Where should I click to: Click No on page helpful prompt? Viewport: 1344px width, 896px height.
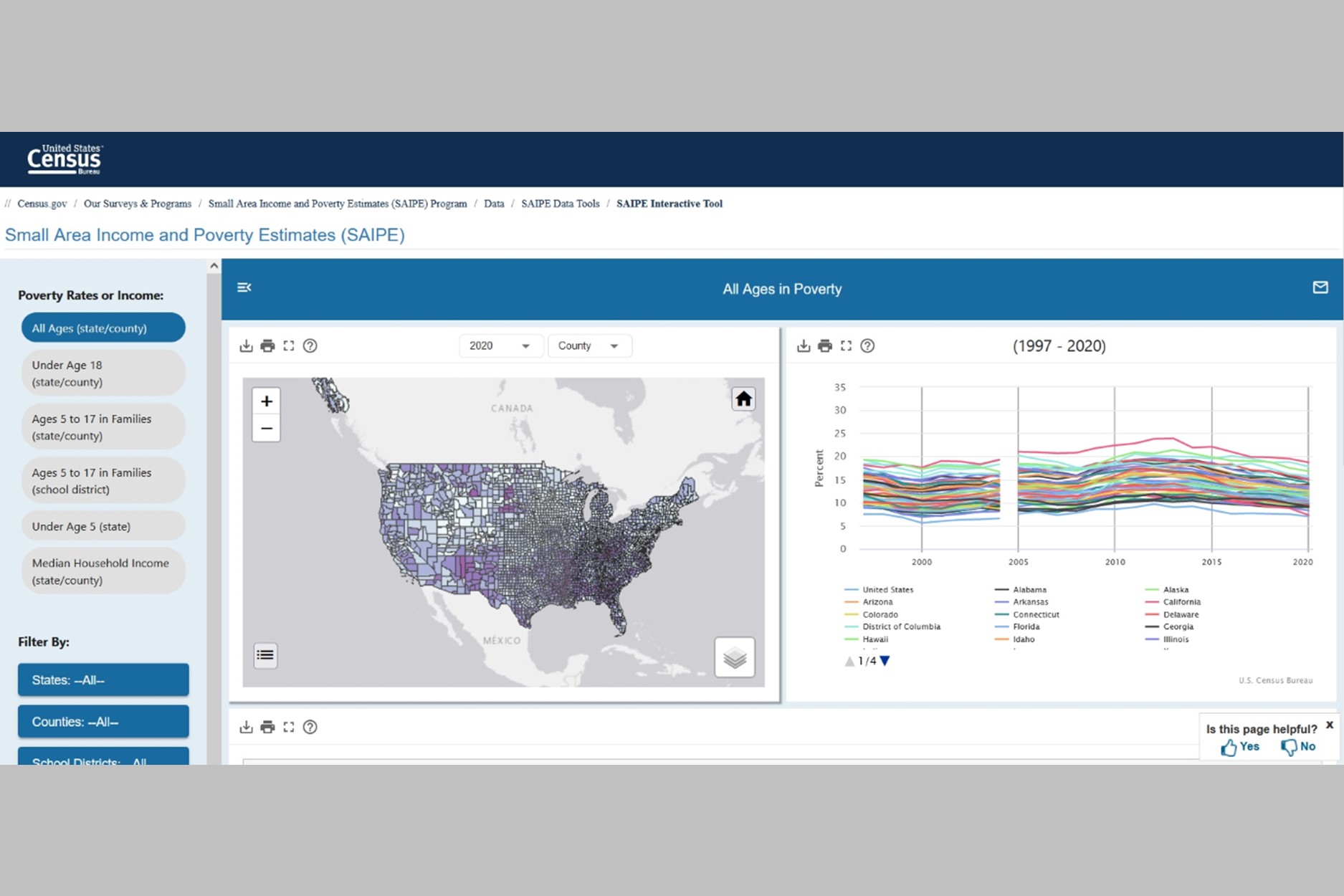[x=1299, y=747]
